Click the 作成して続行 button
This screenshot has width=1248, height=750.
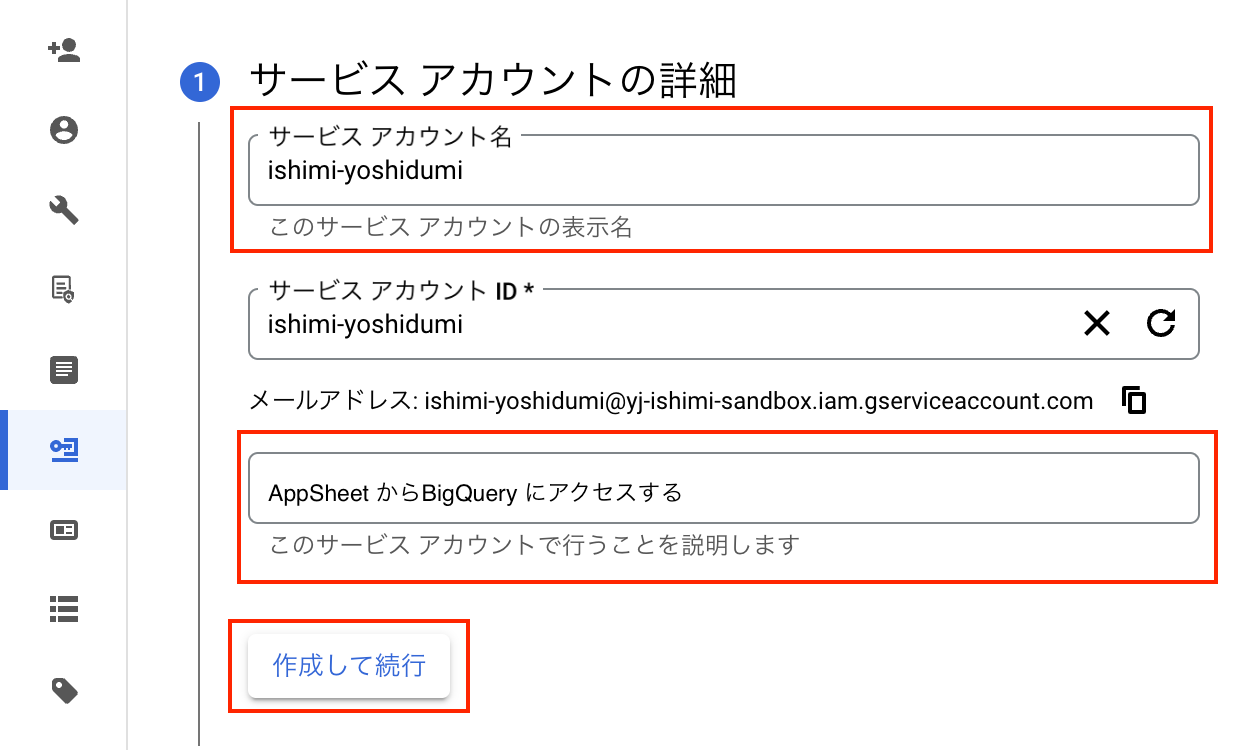[x=348, y=665]
